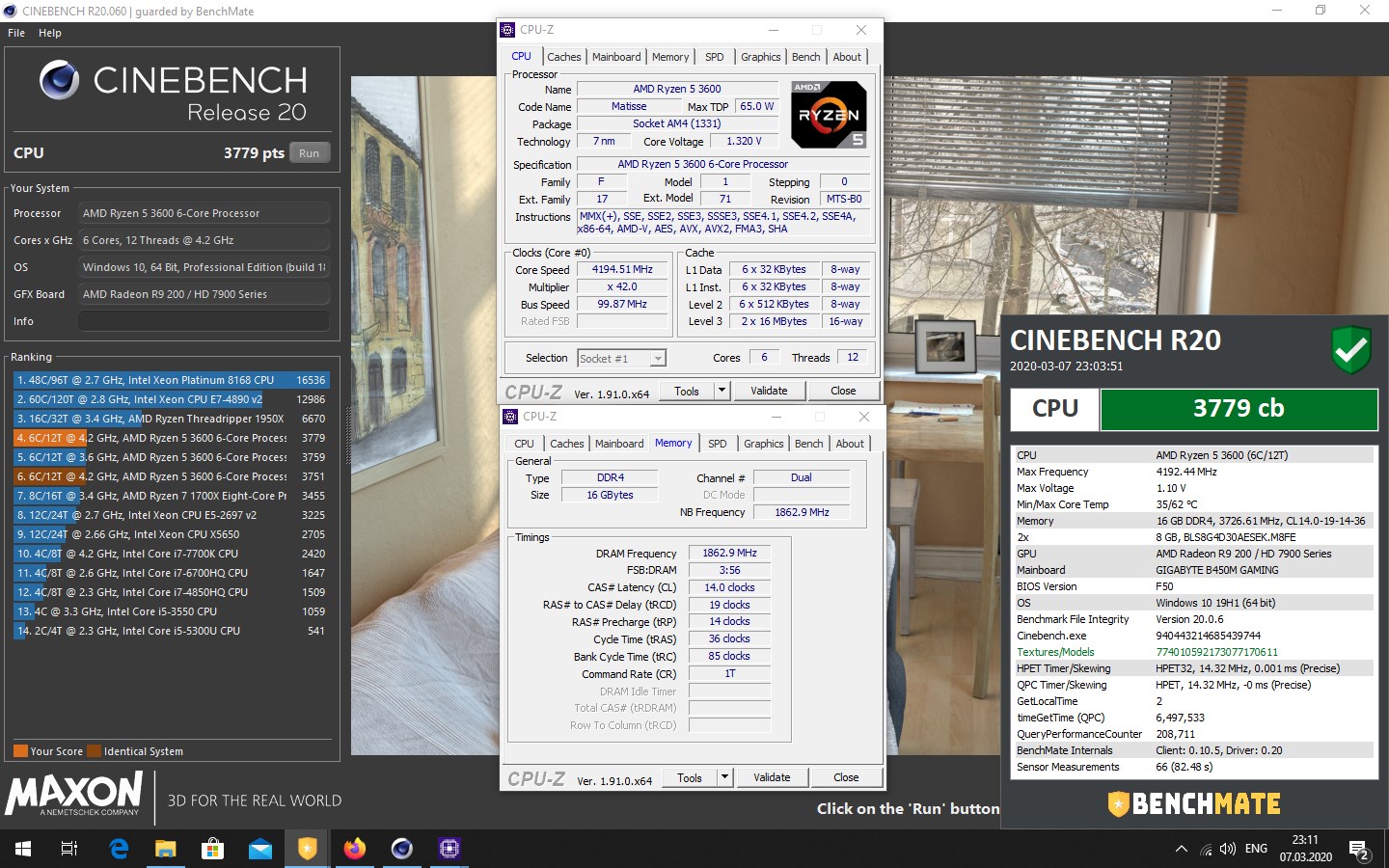
Task: Click the Cinebench Run button
Action: point(310,153)
